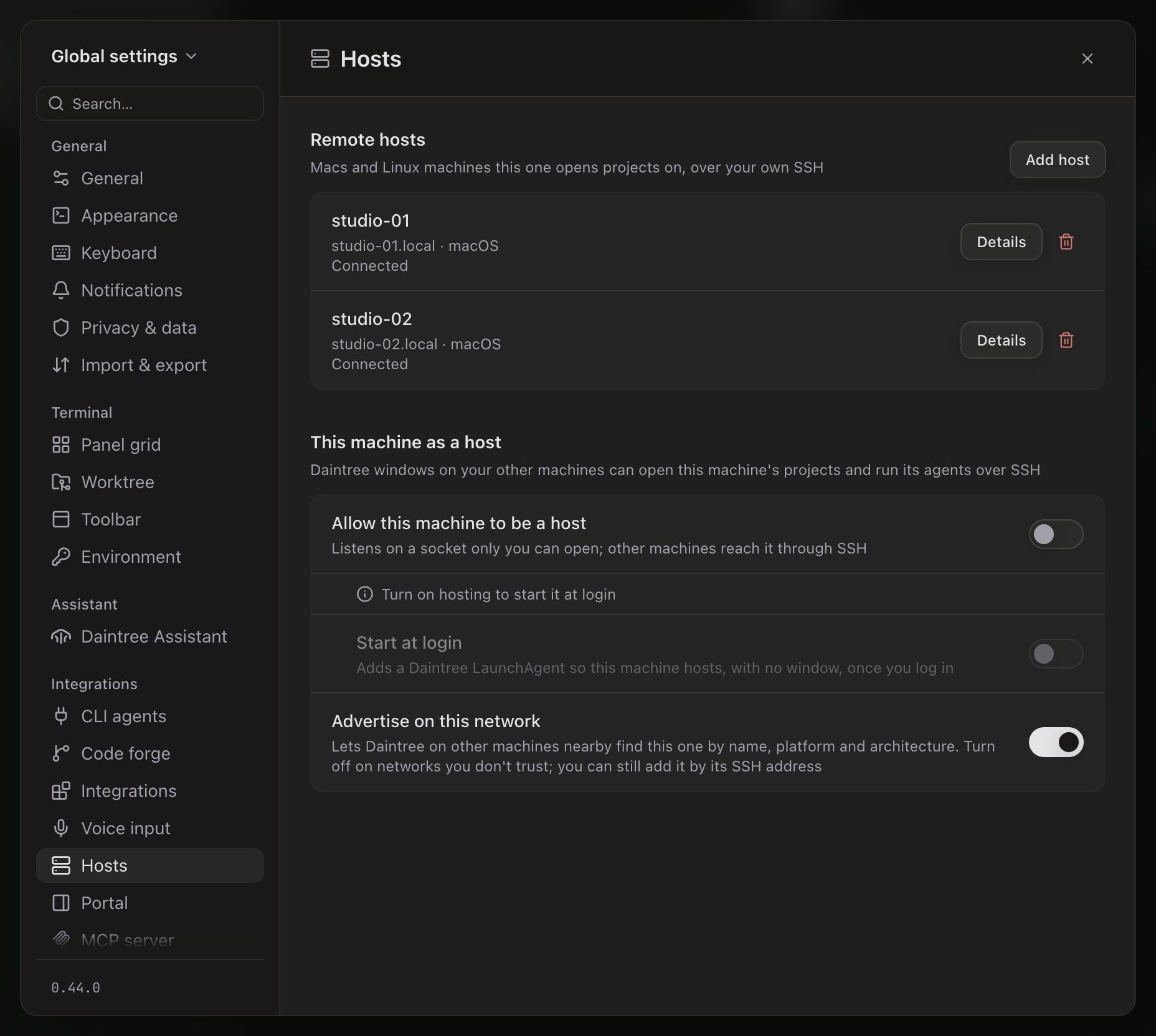Open Details for studio-02
1156x1036 pixels.
coord(1001,340)
